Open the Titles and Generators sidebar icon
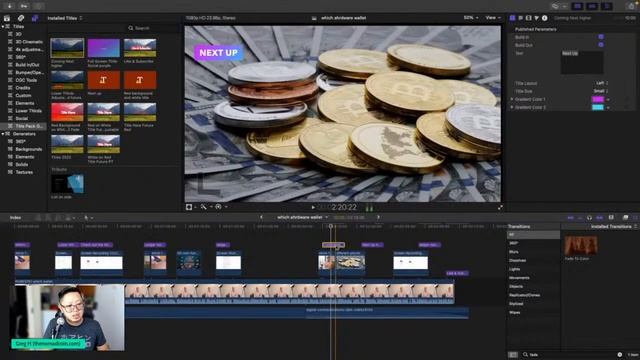Viewport: 640px width, 360px height. [x=35, y=18]
